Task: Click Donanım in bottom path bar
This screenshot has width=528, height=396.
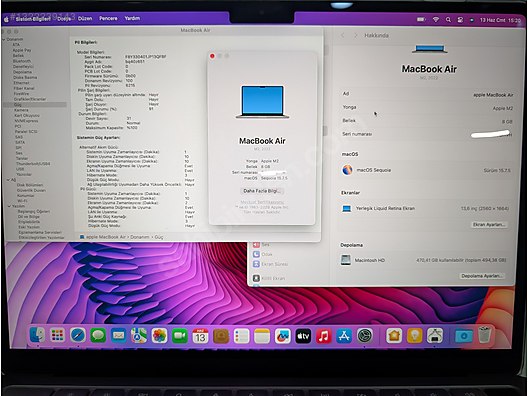Action: (x=139, y=237)
